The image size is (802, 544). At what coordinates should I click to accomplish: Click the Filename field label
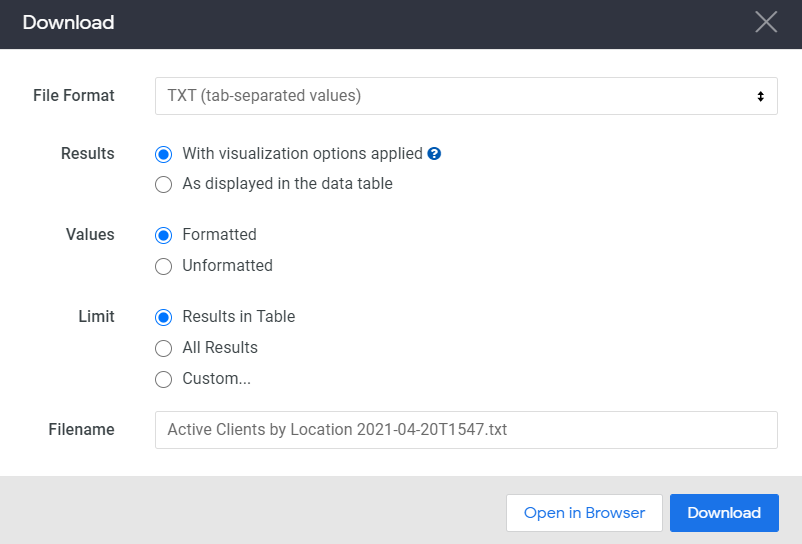click(81, 430)
